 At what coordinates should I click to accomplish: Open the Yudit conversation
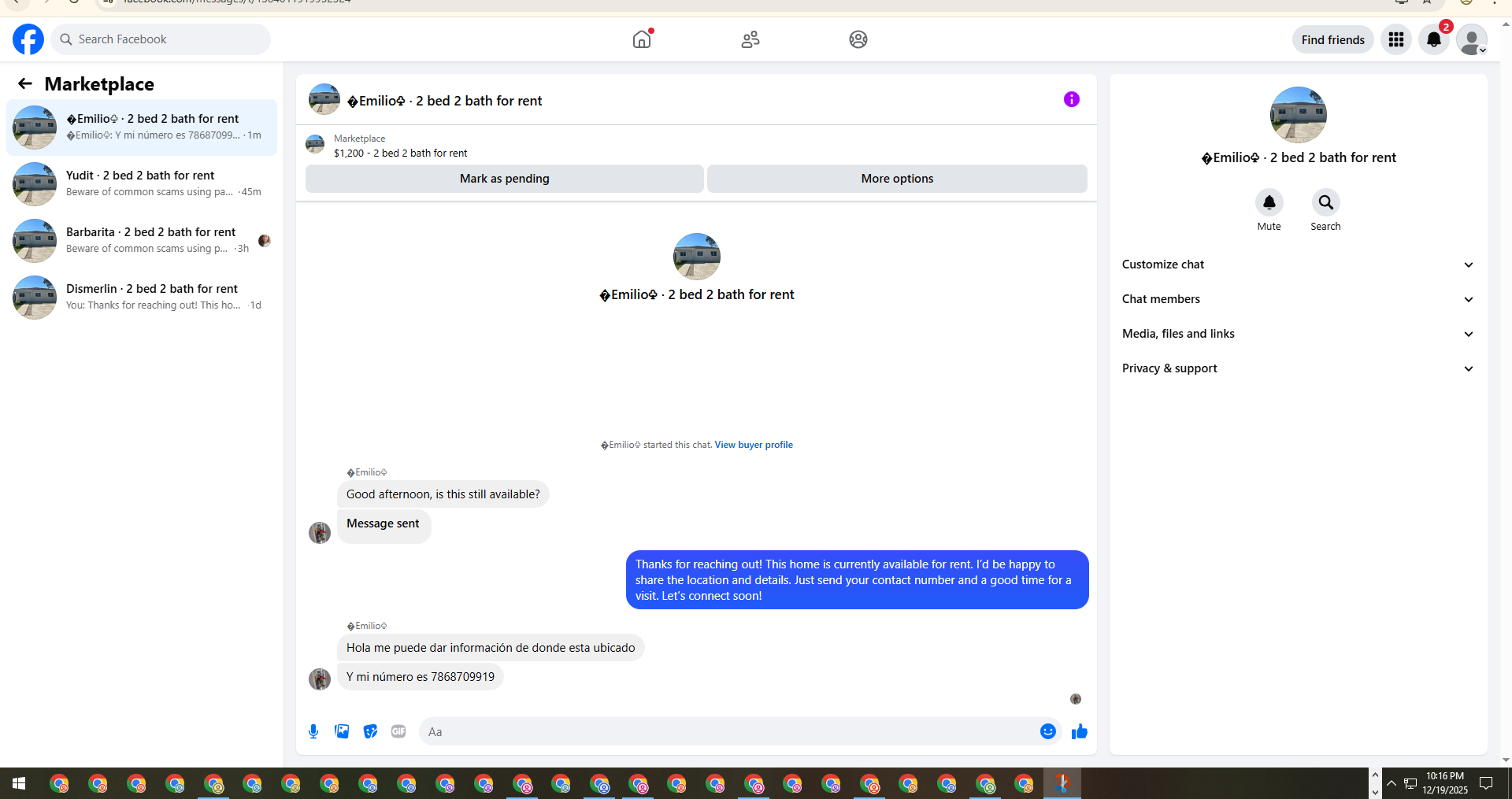(142, 184)
